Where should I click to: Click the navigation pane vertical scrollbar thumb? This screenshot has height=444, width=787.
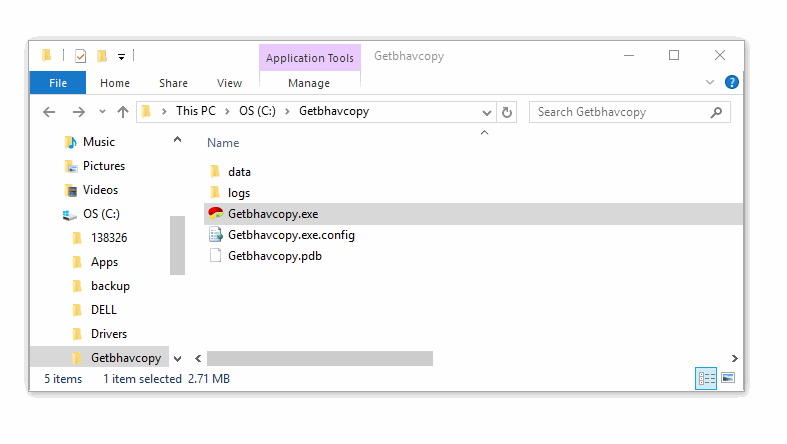pyautogui.click(x=177, y=245)
